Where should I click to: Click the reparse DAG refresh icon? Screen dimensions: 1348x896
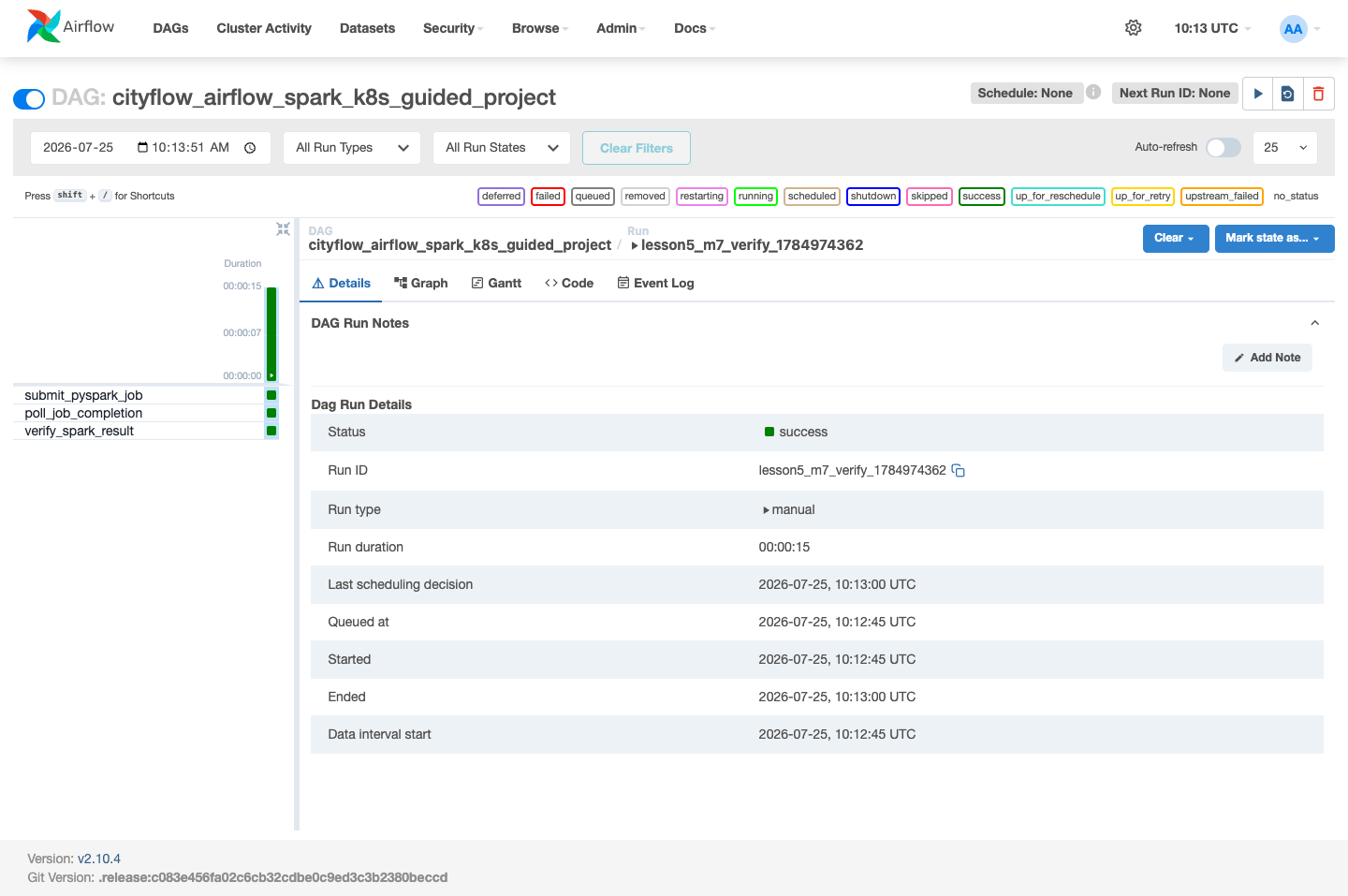click(x=1288, y=94)
